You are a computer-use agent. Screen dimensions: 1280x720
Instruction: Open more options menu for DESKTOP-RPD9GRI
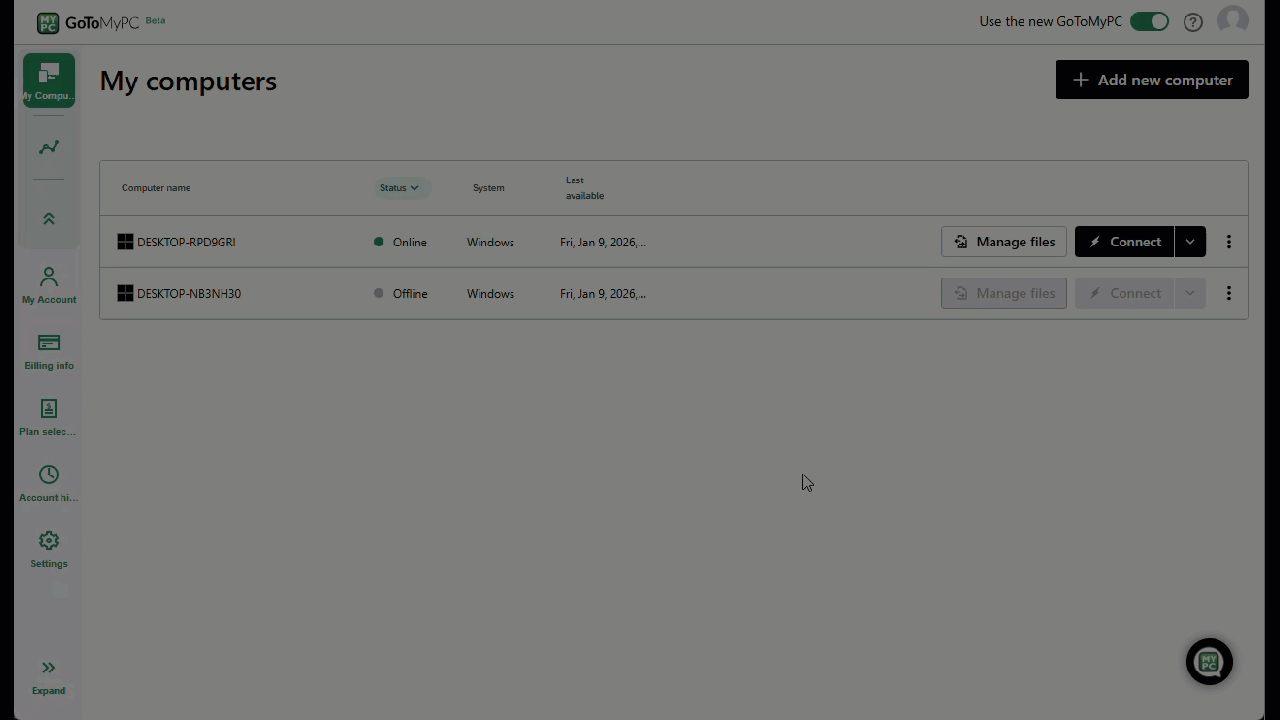pos(1229,242)
